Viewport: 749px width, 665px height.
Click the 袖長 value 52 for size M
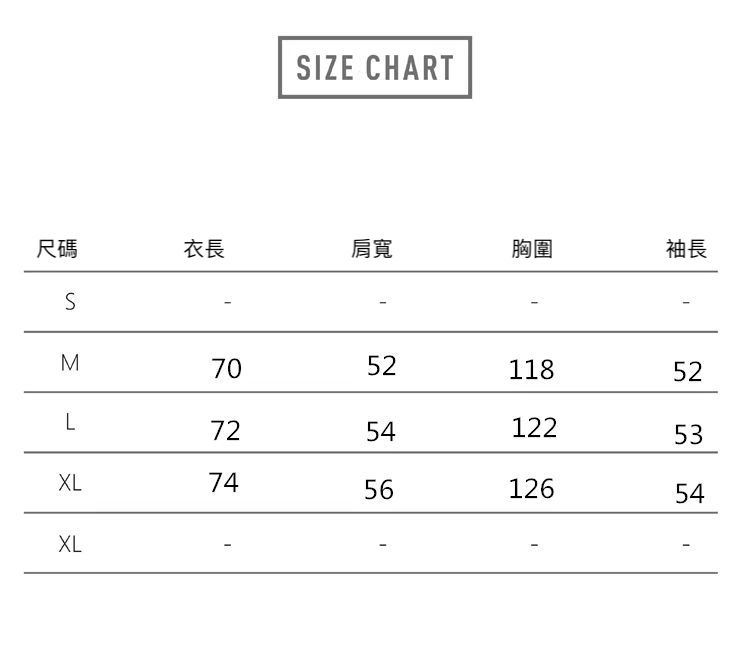(x=688, y=373)
